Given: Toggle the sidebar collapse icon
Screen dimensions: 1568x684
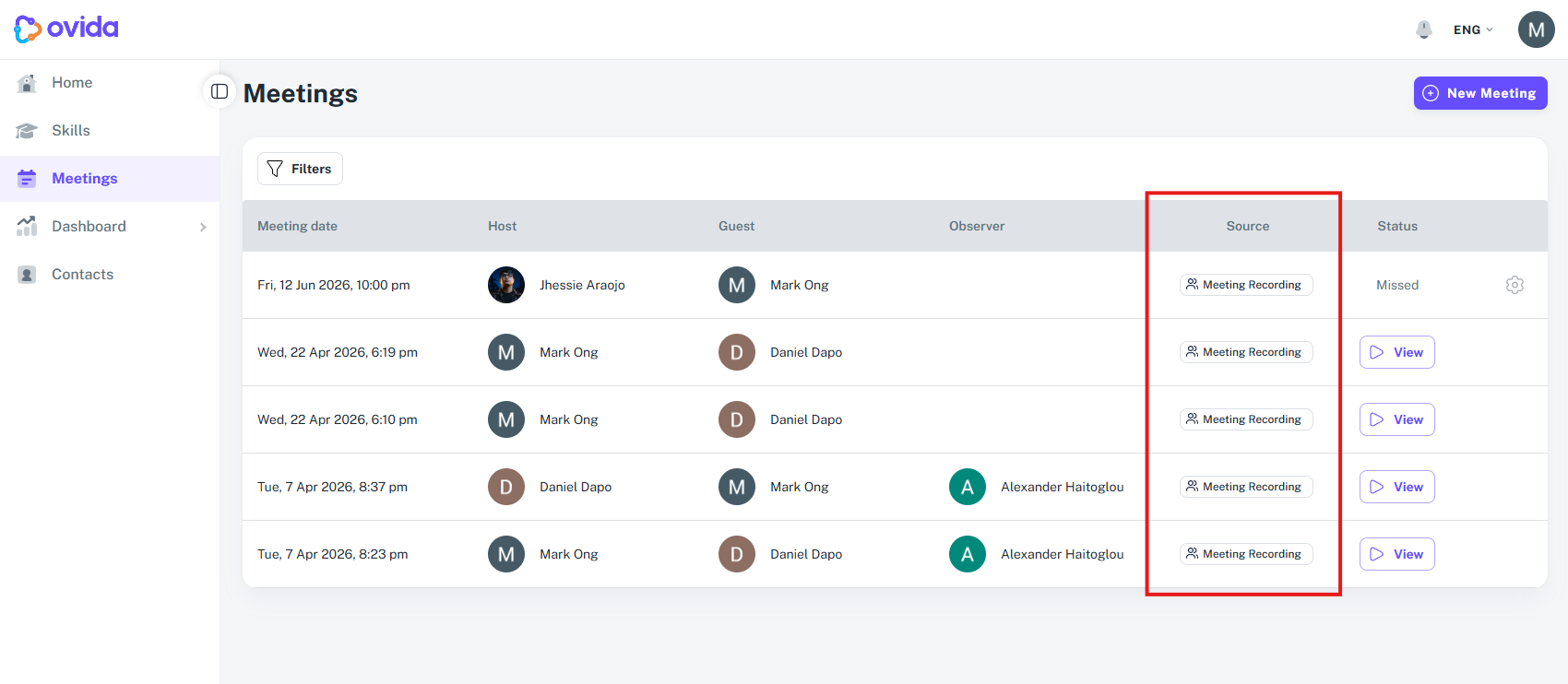Looking at the screenshot, I should 220,91.
